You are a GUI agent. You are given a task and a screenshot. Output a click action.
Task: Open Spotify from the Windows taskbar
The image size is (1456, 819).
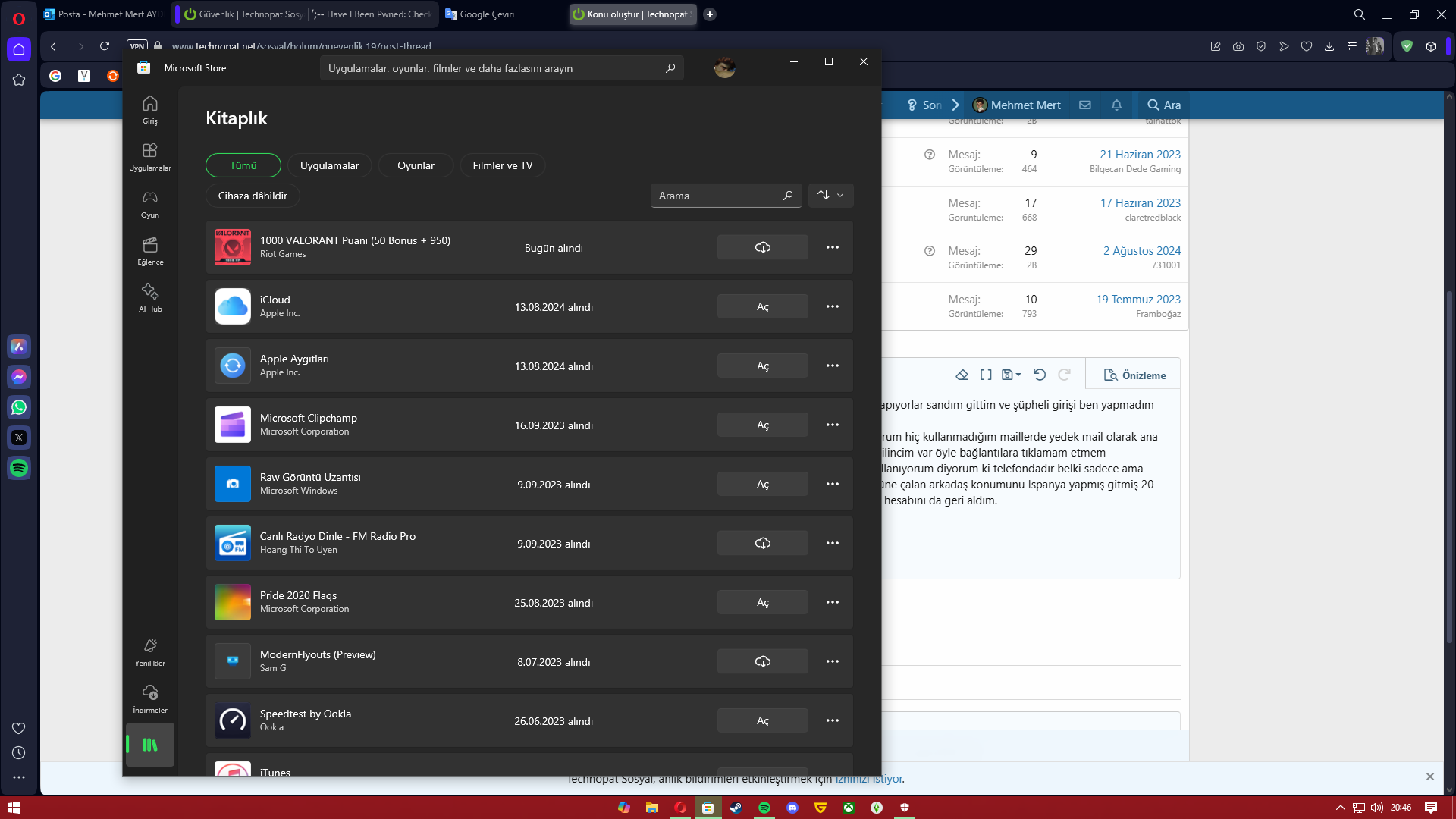point(764,808)
